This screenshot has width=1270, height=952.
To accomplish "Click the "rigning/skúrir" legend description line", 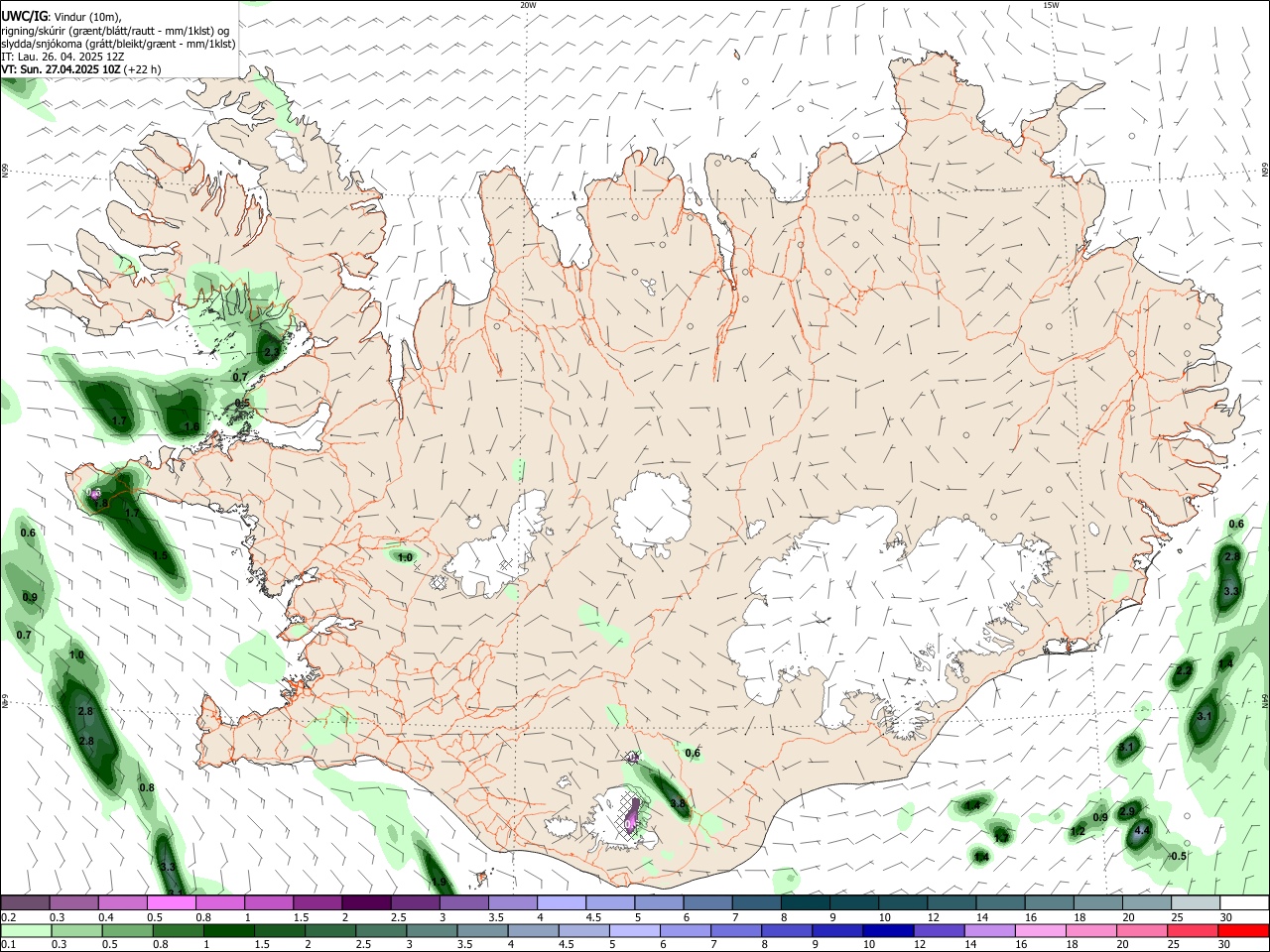I will tap(117, 31).
